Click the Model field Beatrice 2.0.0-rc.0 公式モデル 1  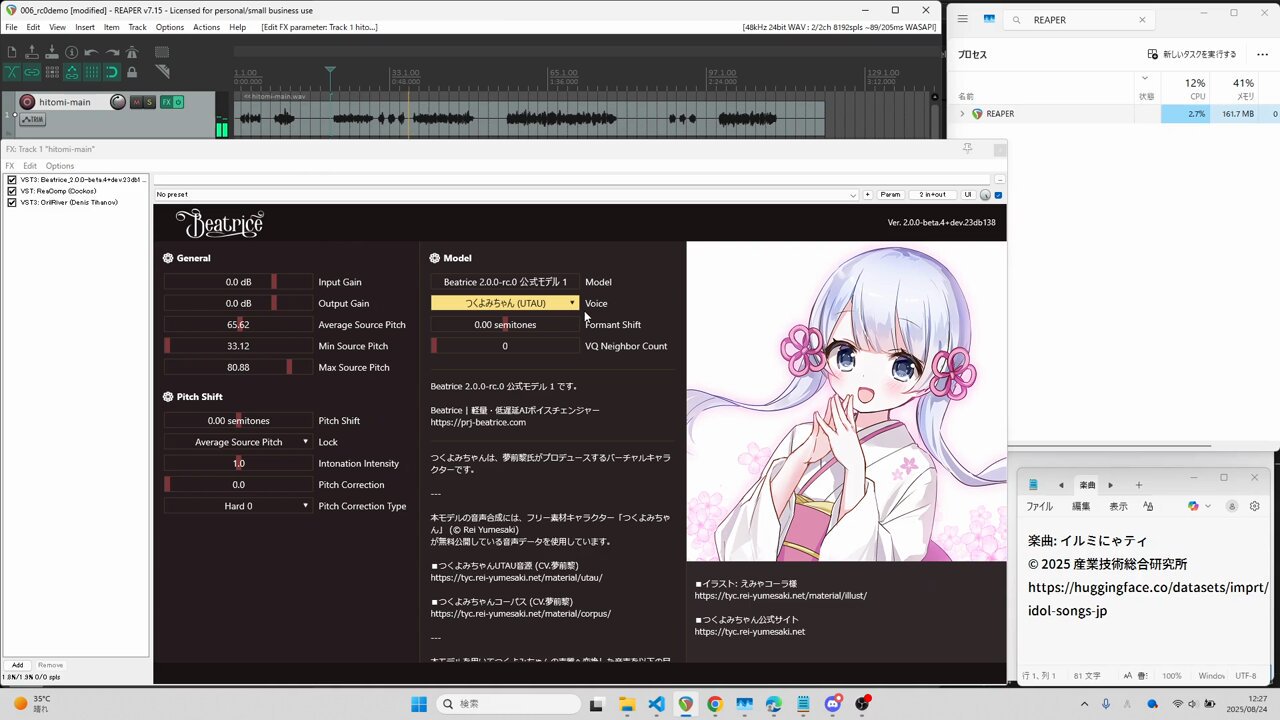tap(505, 282)
